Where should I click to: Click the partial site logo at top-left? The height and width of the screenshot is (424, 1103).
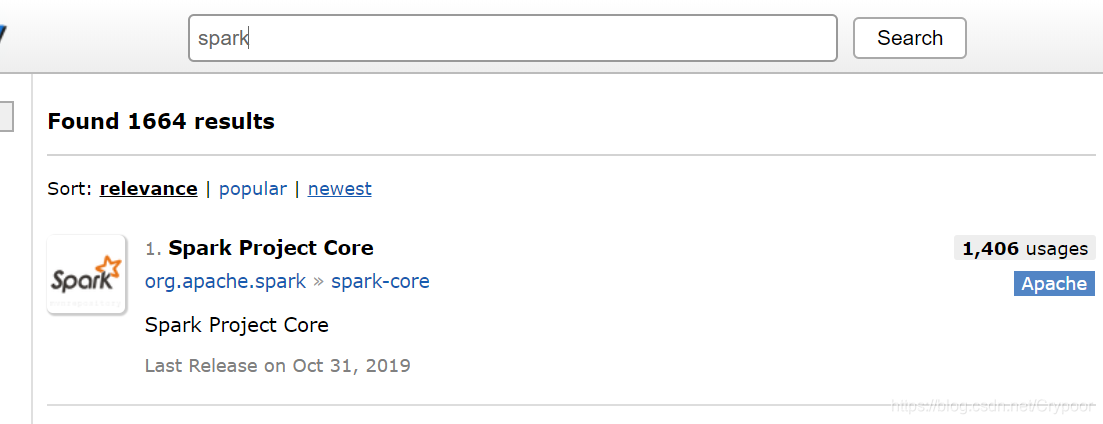point(3,36)
